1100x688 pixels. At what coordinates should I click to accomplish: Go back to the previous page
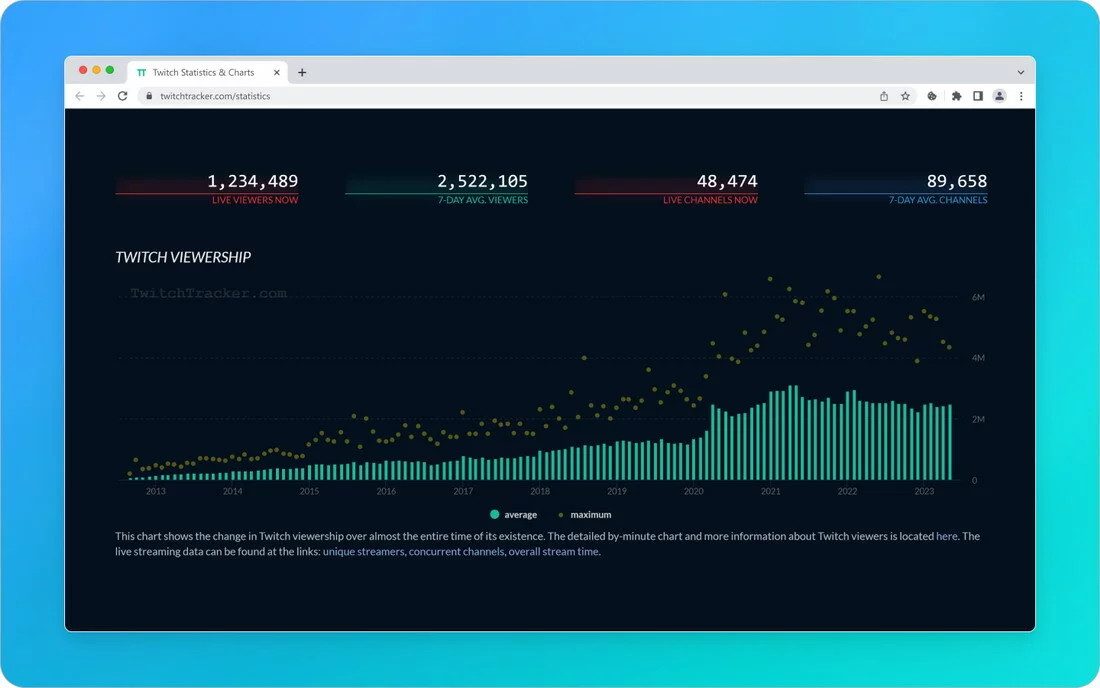[79, 96]
